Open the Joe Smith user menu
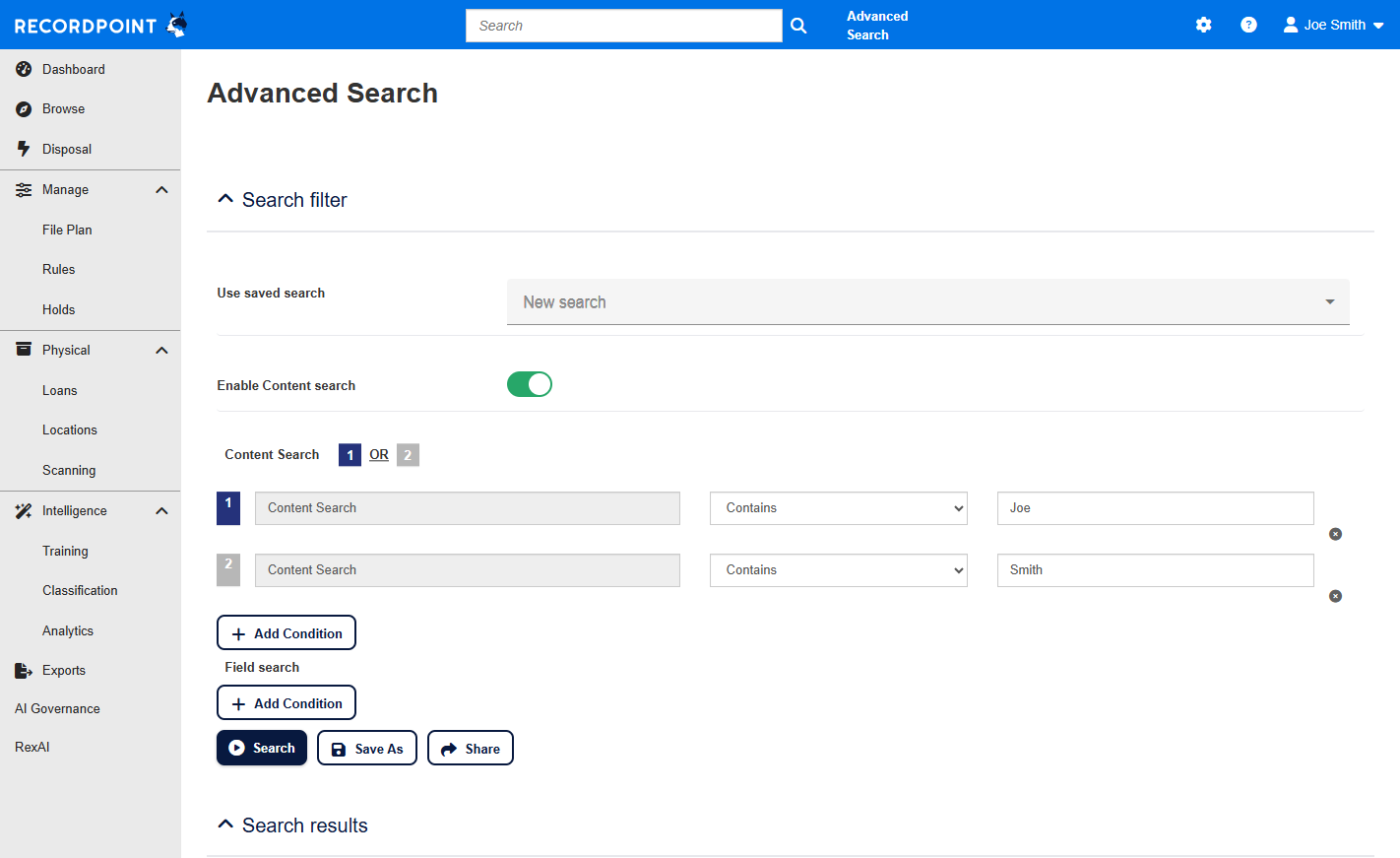This screenshot has width=1400, height=858. click(1334, 25)
